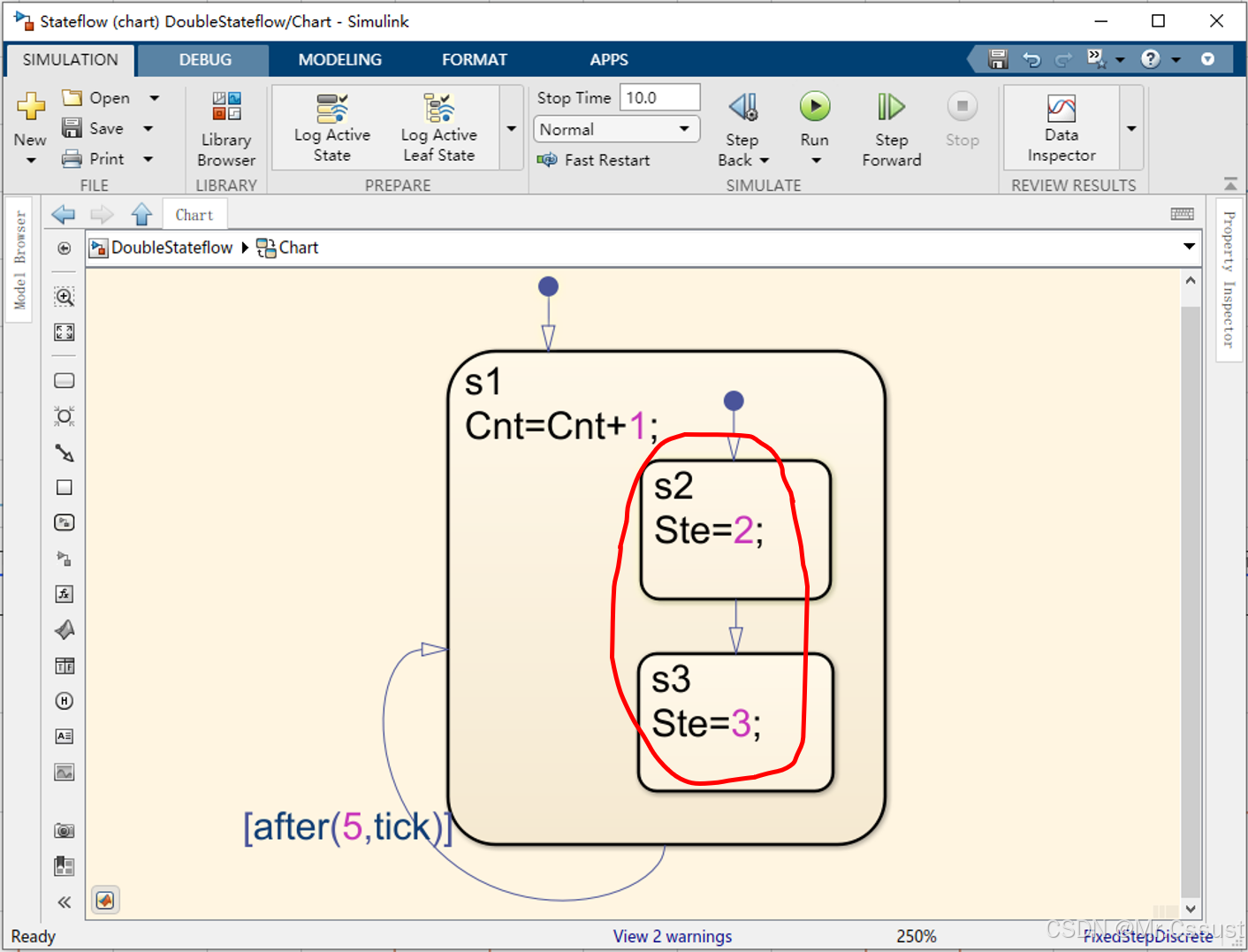1248x952 pixels.
Task: Click the Fit to View icon
Action: pyautogui.click(x=65, y=332)
